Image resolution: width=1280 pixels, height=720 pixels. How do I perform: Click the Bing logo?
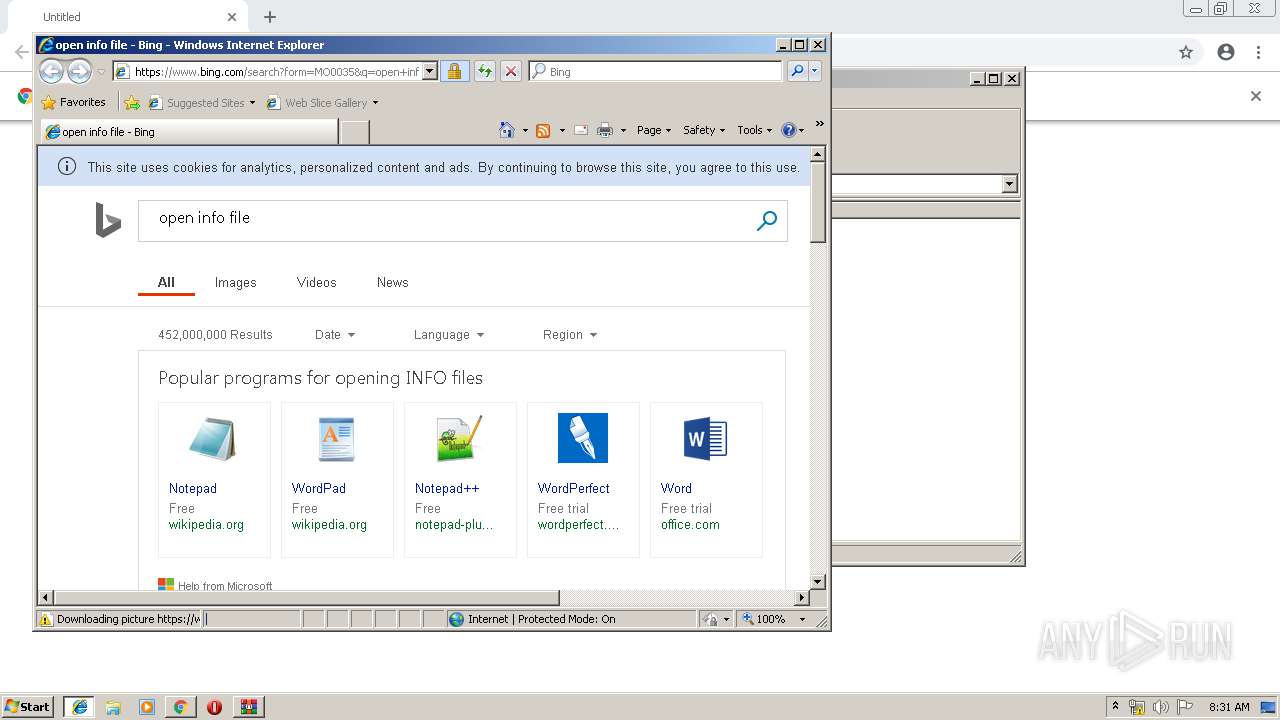[x=107, y=220]
